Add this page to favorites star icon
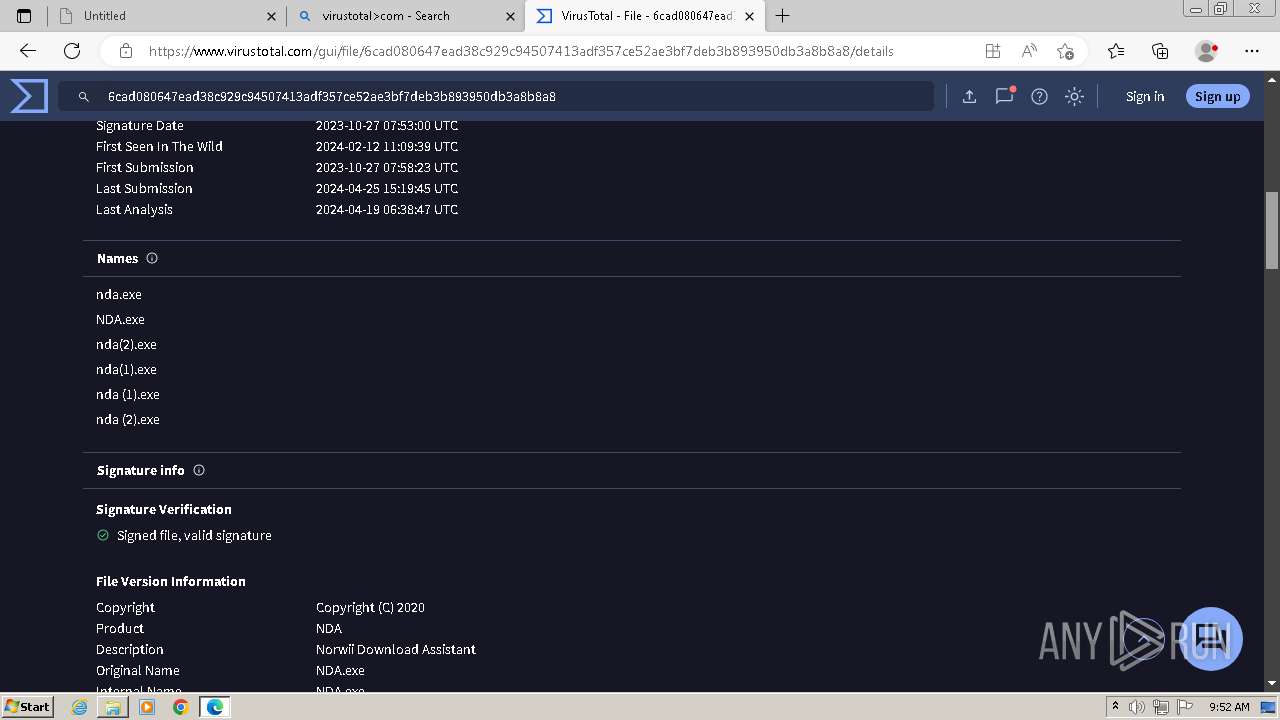This screenshot has width=1280, height=720. pos(1065,51)
